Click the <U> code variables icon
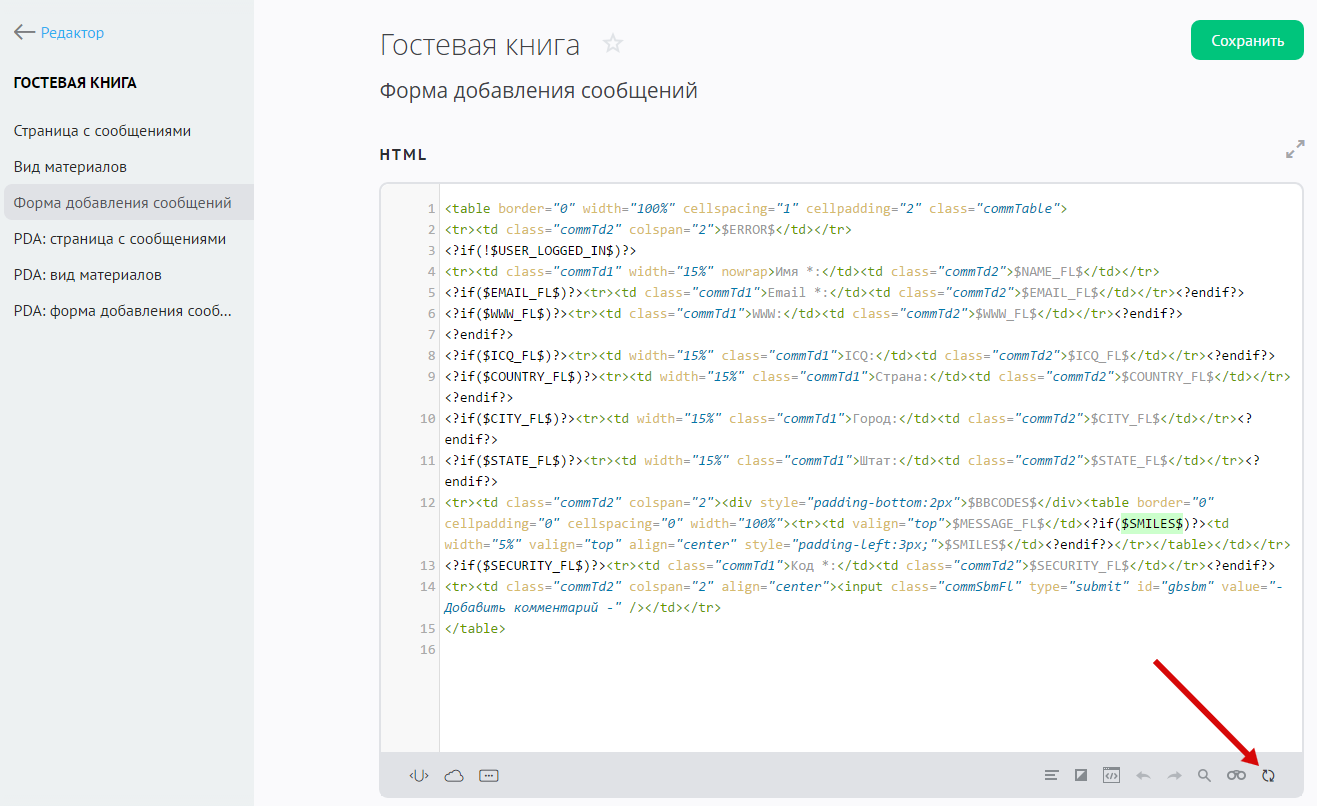This screenshot has width=1317, height=806. click(x=419, y=775)
